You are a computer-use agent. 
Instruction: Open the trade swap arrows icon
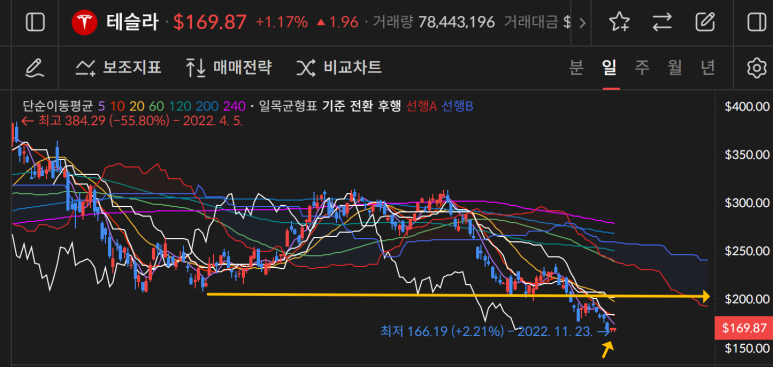(x=662, y=22)
